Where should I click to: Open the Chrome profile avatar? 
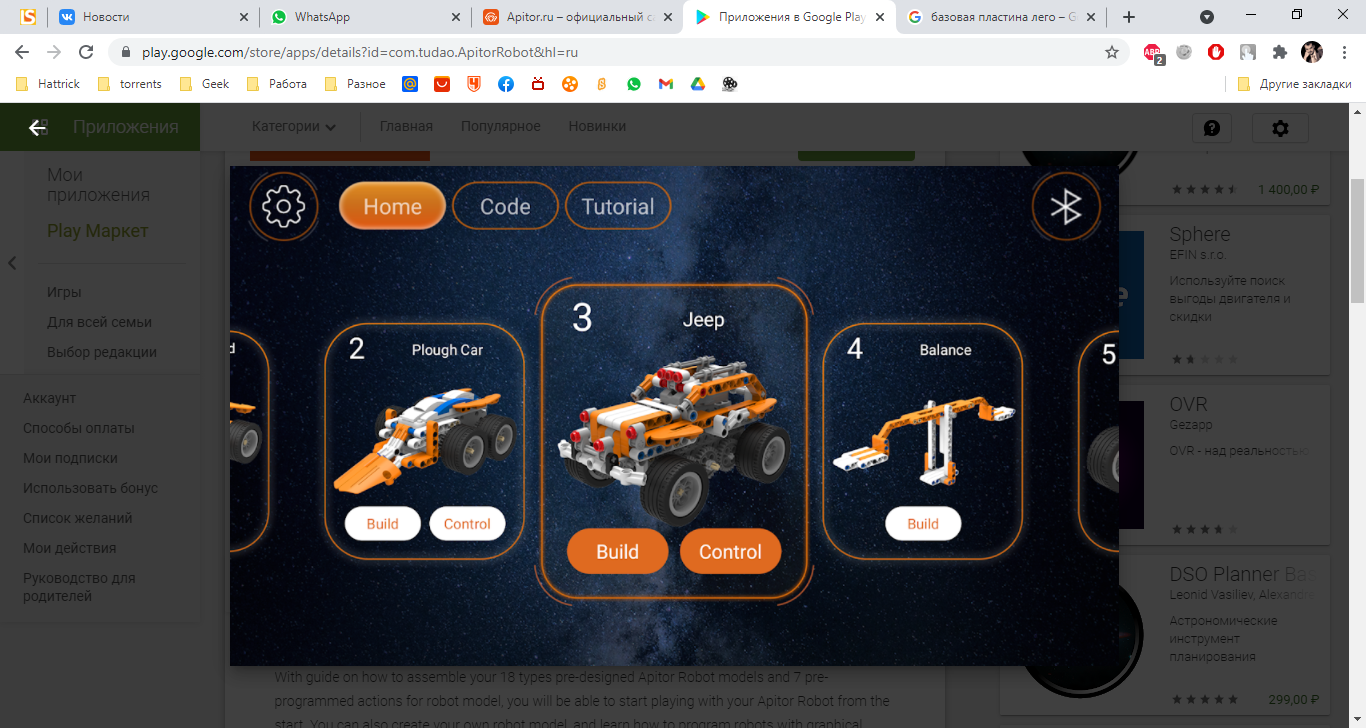point(1311,52)
